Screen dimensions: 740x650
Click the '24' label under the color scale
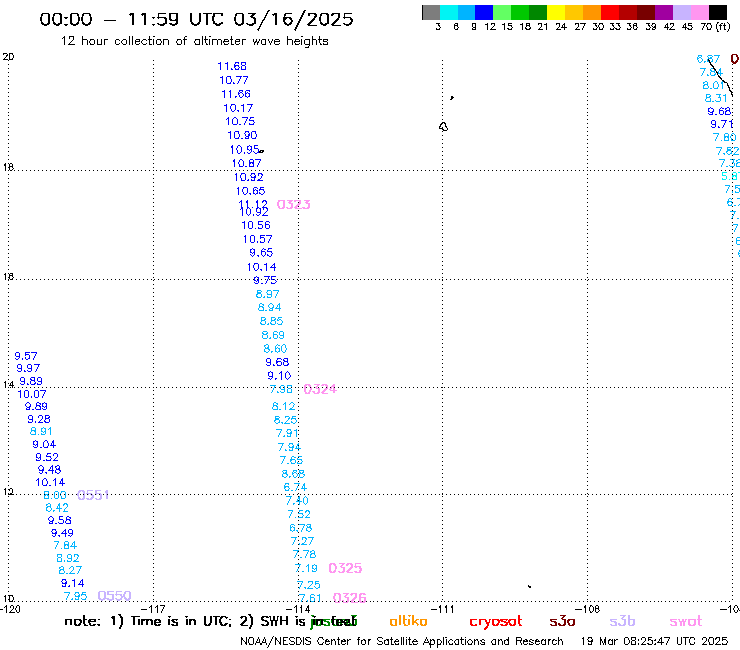point(561,27)
